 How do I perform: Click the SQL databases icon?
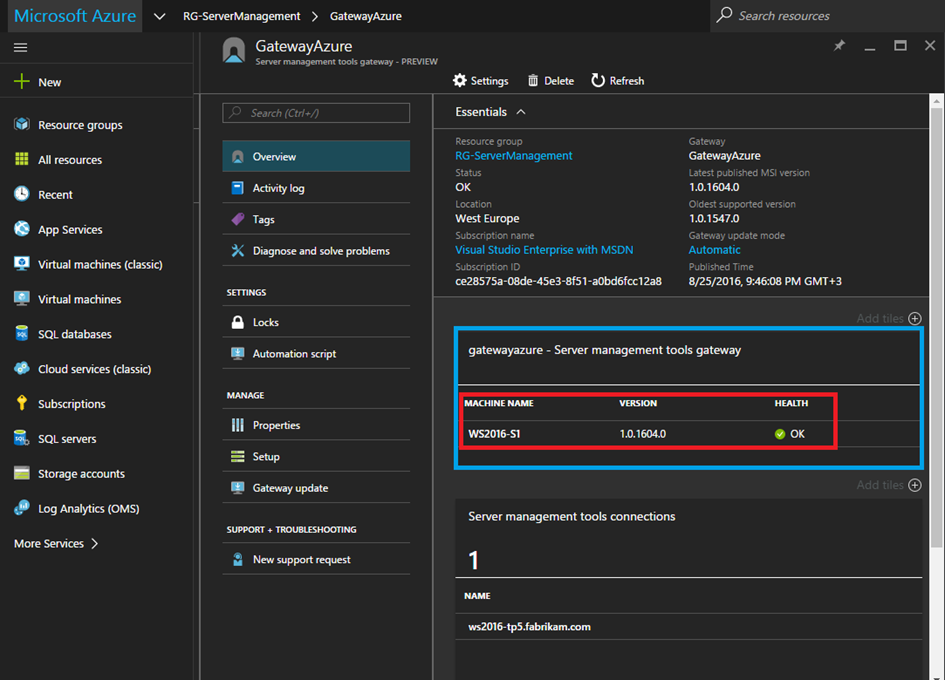(x=22, y=333)
